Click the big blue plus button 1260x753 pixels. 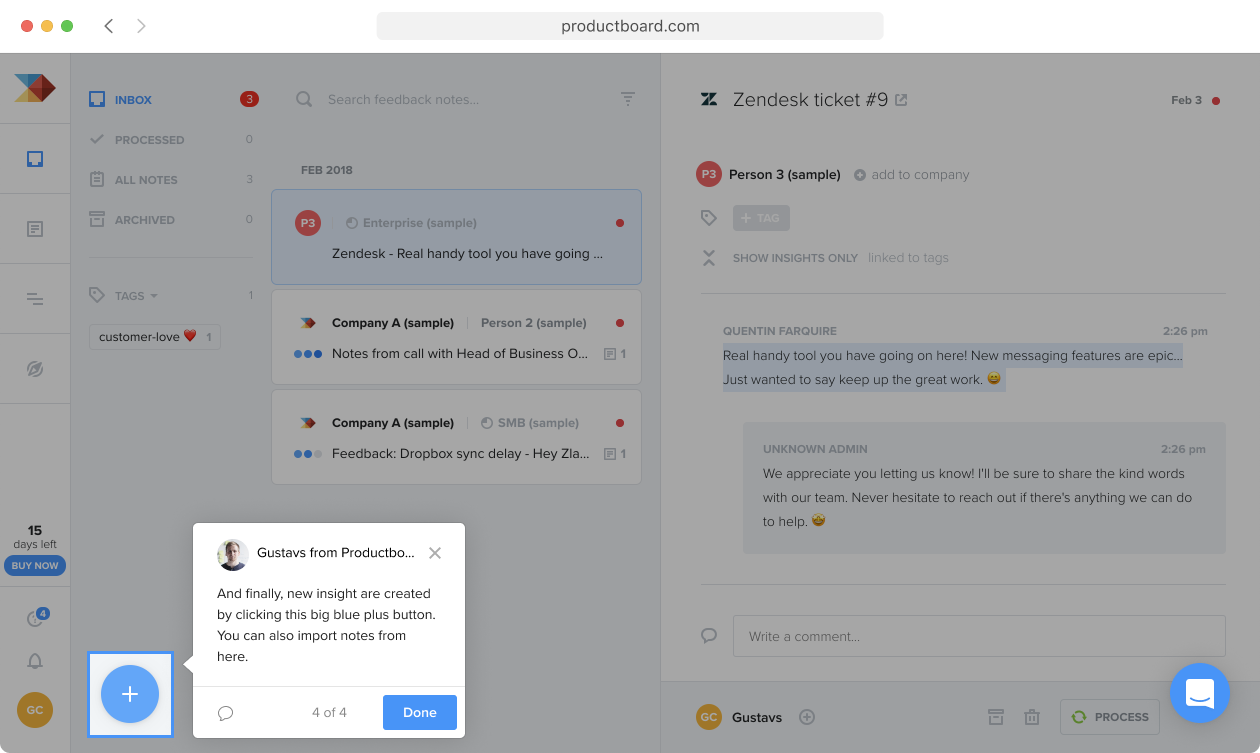(x=130, y=693)
